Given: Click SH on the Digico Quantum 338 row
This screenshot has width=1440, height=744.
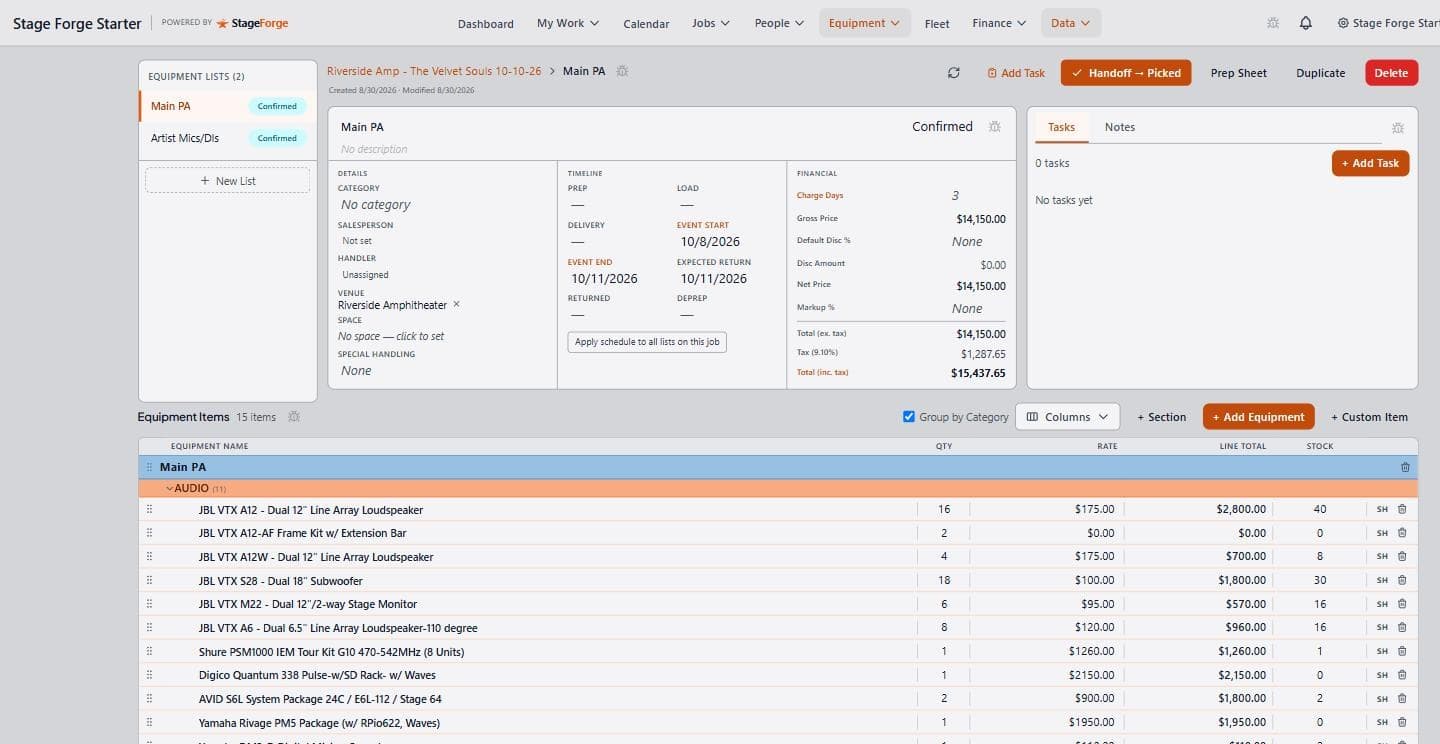Looking at the screenshot, I should [1382, 675].
